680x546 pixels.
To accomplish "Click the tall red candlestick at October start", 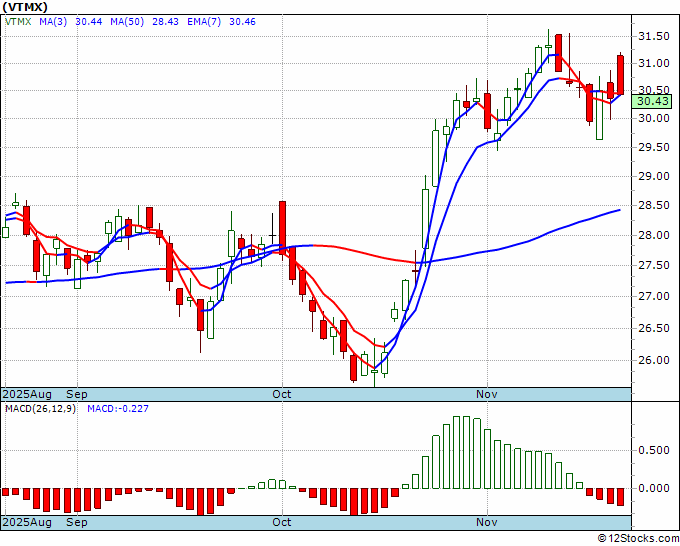I will click(282, 227).
